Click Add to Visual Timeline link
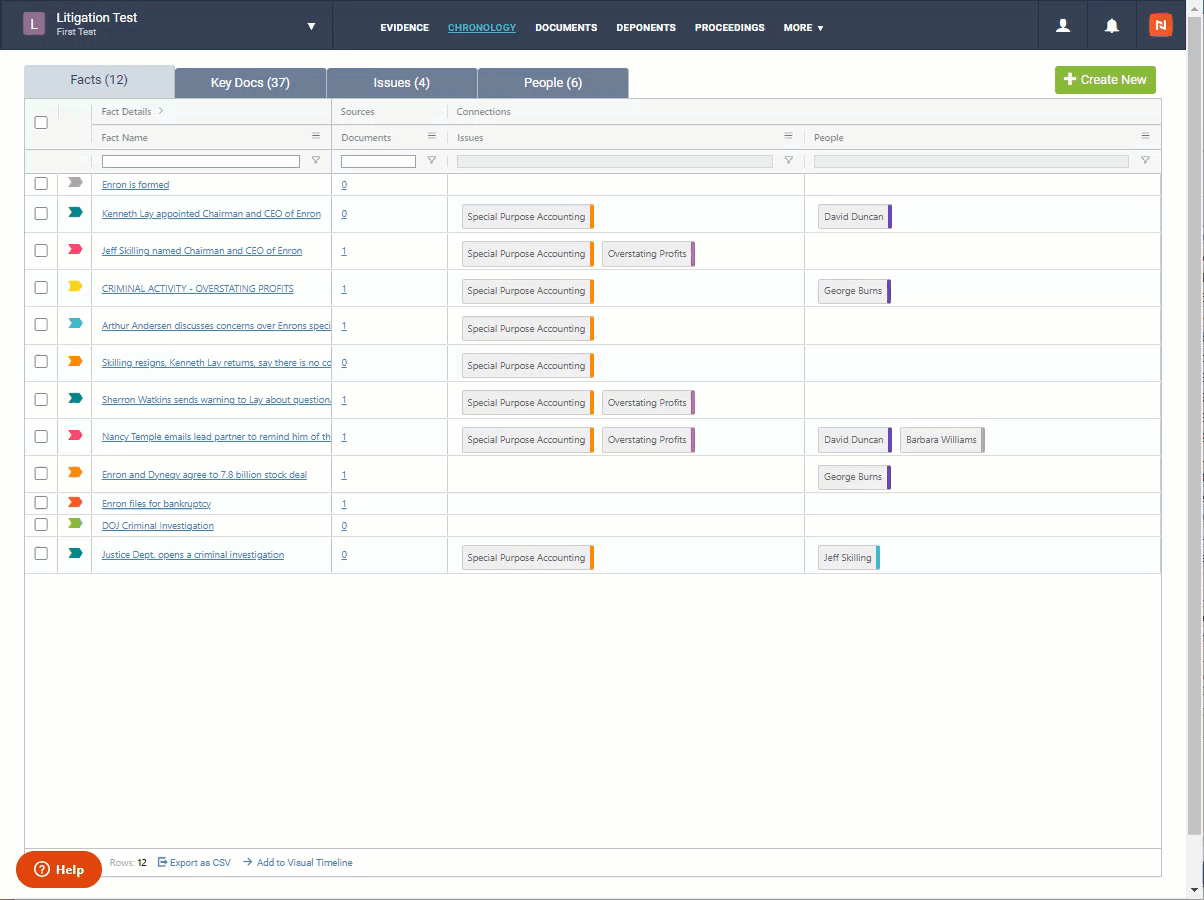1204x900 pixels. point(298,862)
